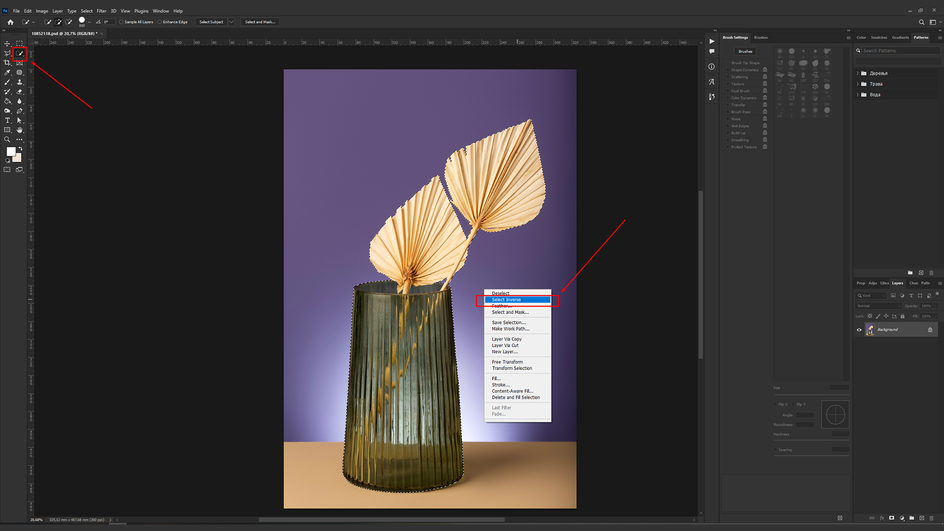Switch to the Brushes tab
Viewport: 944px width, 531px height.
[x=761, y=37]
